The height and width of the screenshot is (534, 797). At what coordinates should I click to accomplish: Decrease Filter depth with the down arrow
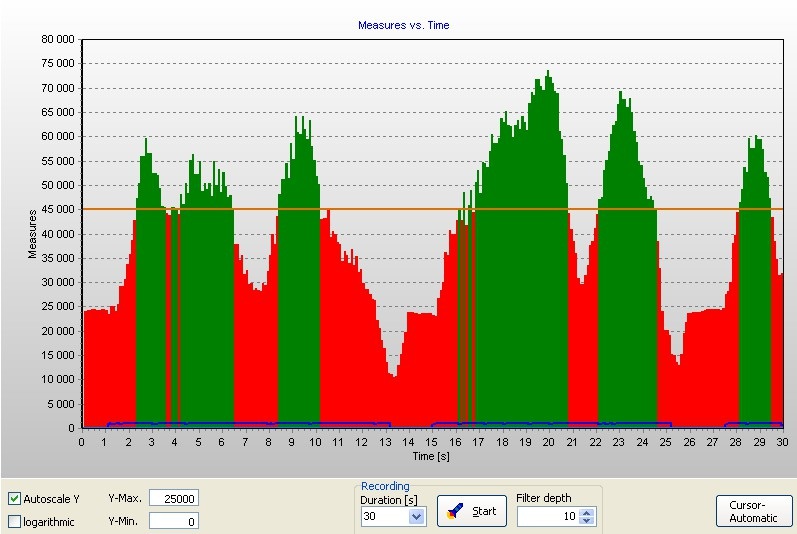587,521
